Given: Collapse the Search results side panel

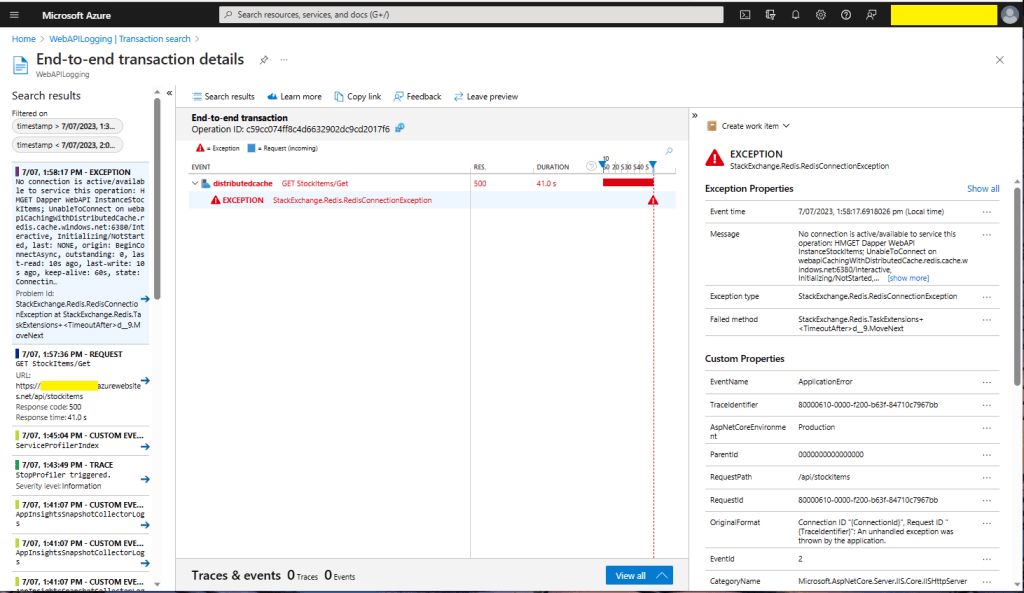Looking at the screenshot, I should coord(169,93).
